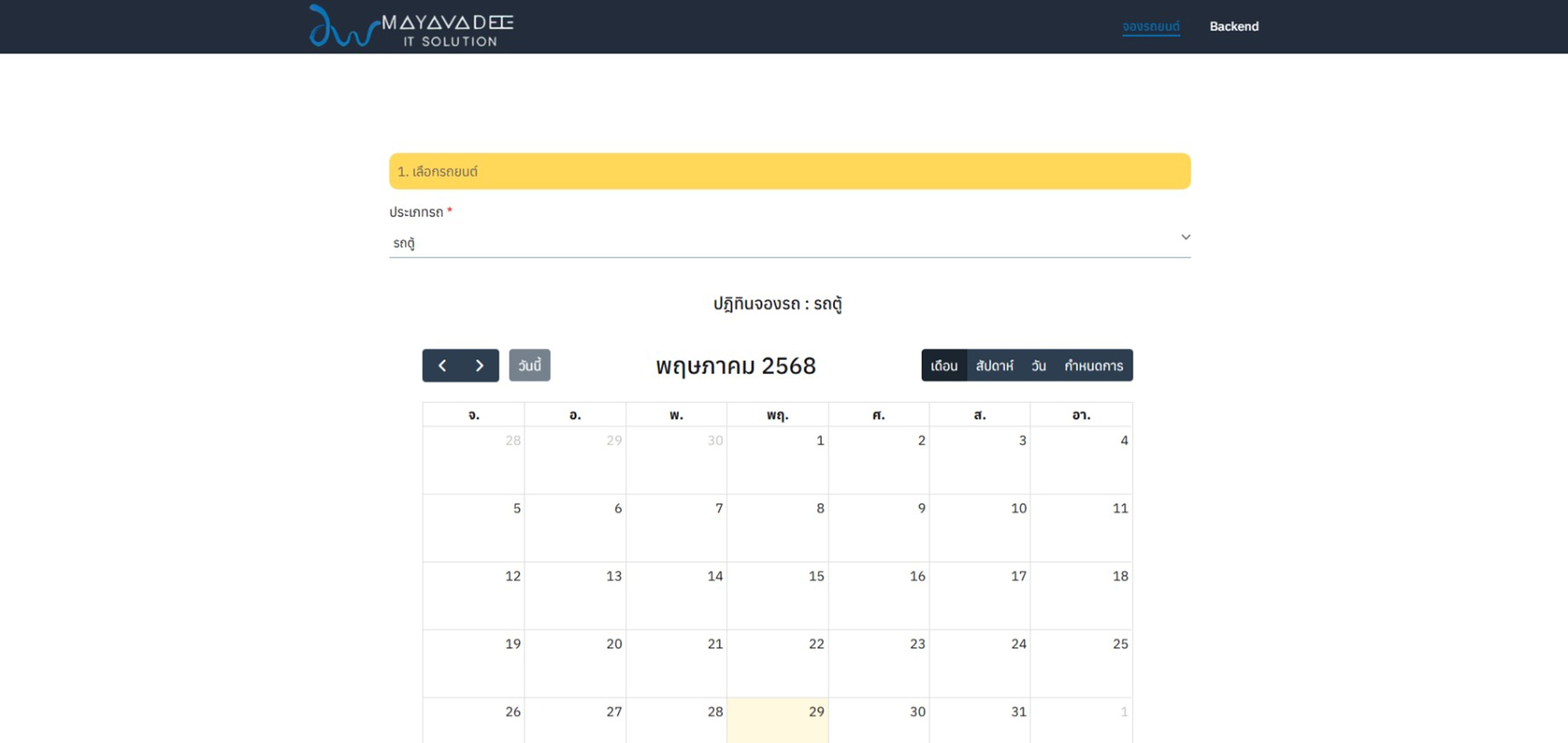
Task: Click the 1. เลือกรถยนต์ yellow step header
Action: [789, 172]
